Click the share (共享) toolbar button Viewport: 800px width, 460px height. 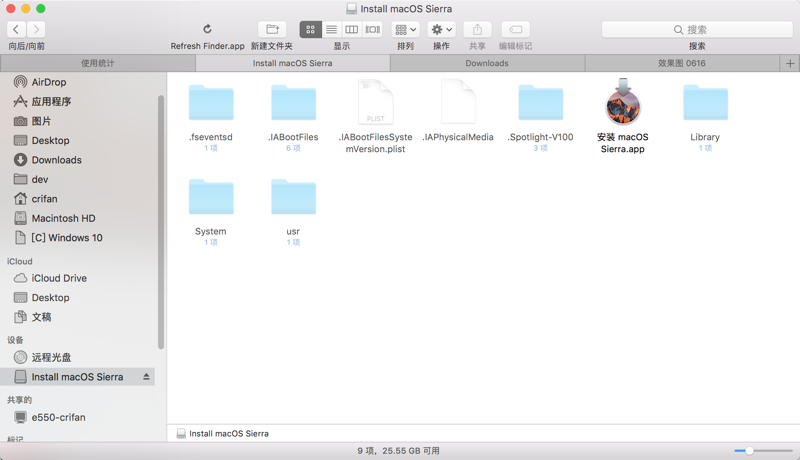click(477, 30)
